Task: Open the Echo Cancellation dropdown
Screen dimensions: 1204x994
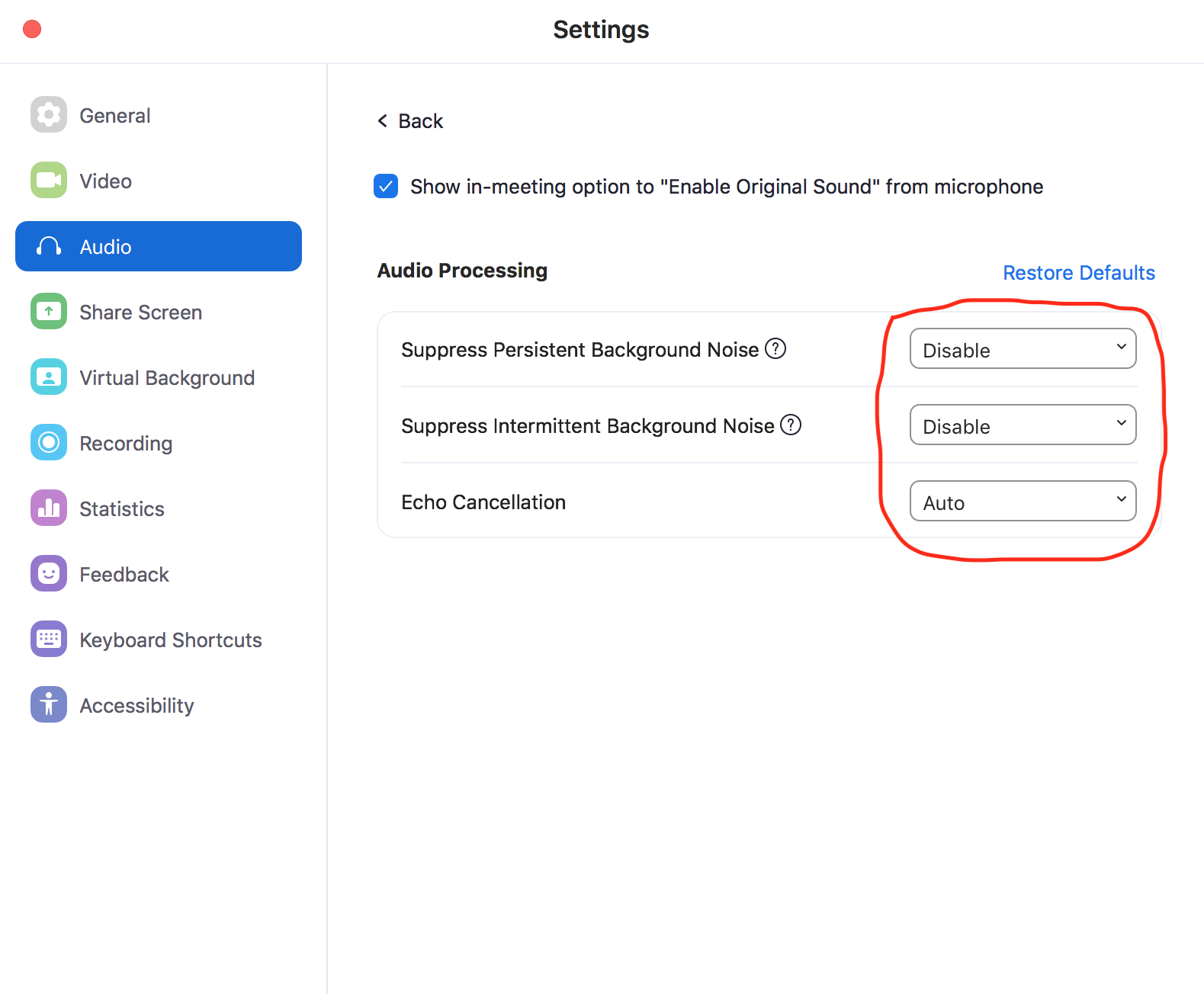Action: point(1023,502)
